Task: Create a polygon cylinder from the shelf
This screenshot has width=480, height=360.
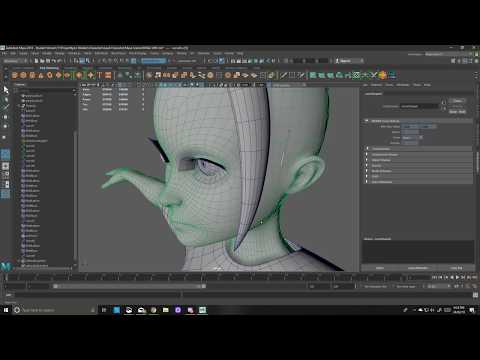Action: point(32,75)
